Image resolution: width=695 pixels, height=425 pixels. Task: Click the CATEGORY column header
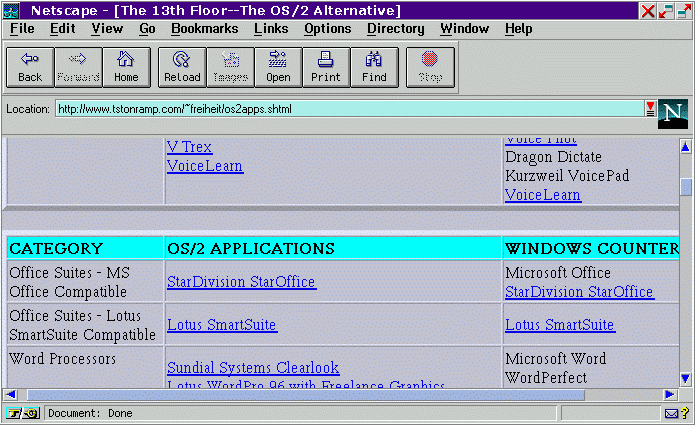coord(86,248)
